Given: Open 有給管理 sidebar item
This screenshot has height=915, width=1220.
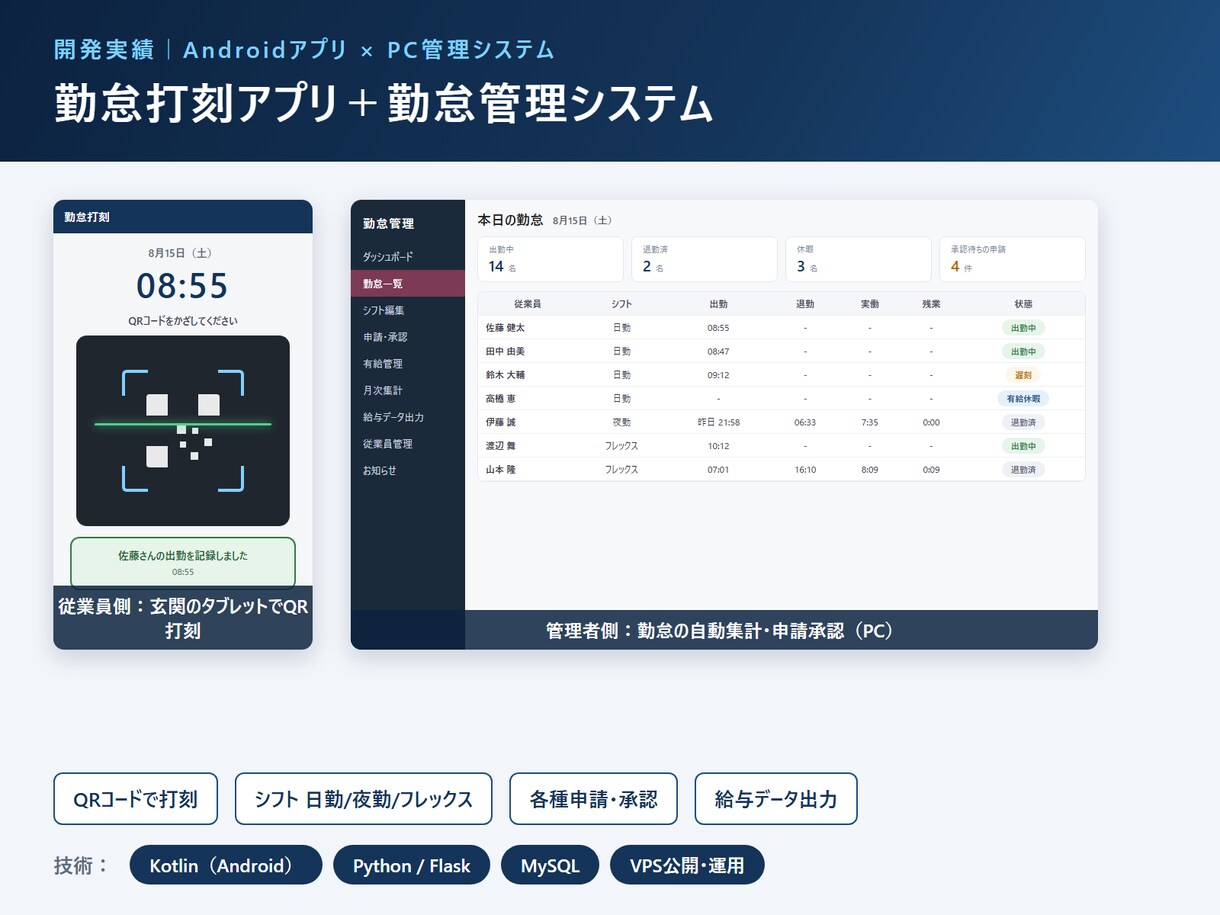Looking at the screenshot, I should pos(407,364).
